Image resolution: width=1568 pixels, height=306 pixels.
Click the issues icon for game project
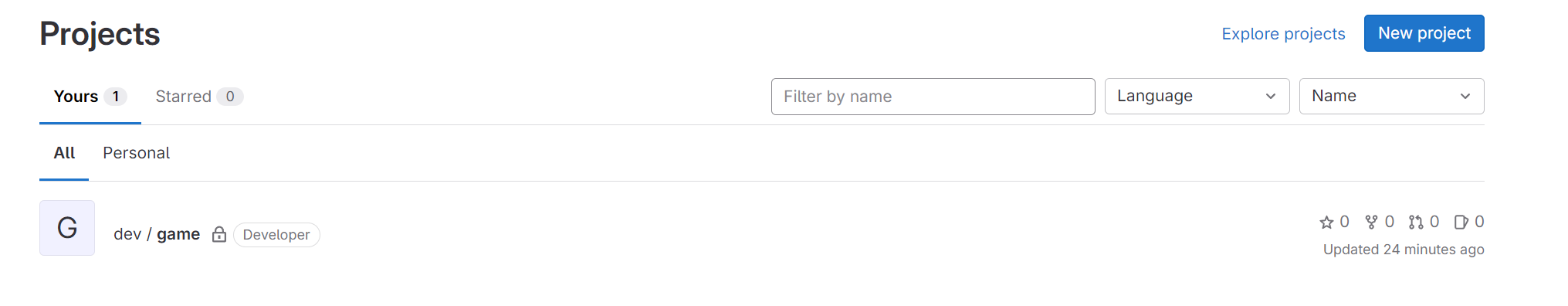(x=1461, y=223)
